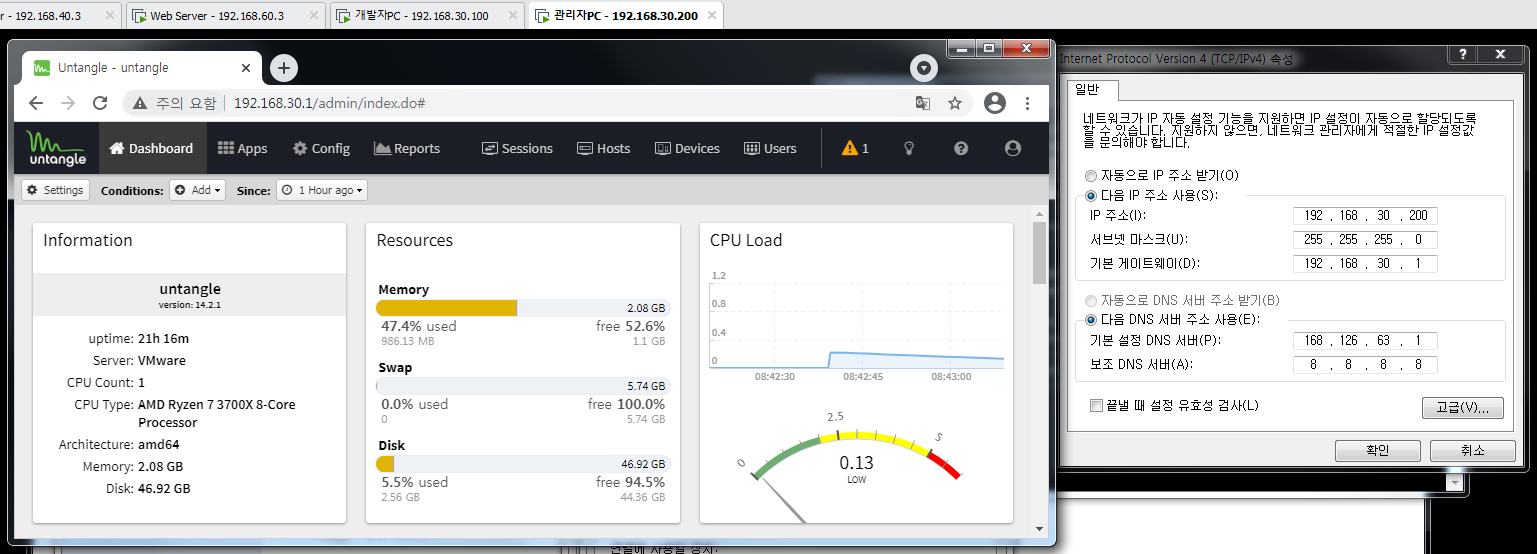This screenshot has height=554, width=1537.
Task: Click the address bar URL 192.168.30.1/admin/index.do#
Action: [330, 103]
